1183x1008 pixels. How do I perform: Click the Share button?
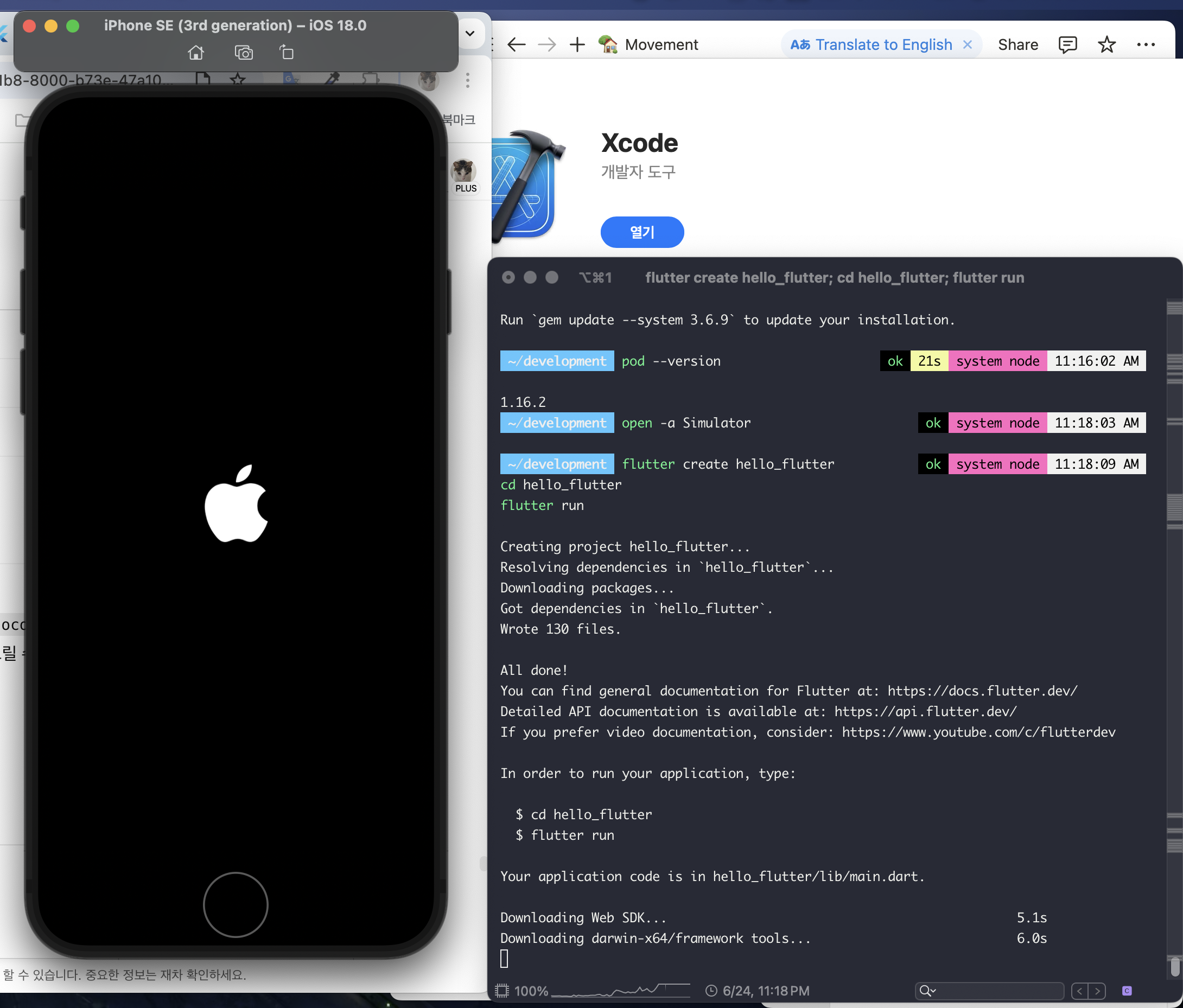point(1017,44)
